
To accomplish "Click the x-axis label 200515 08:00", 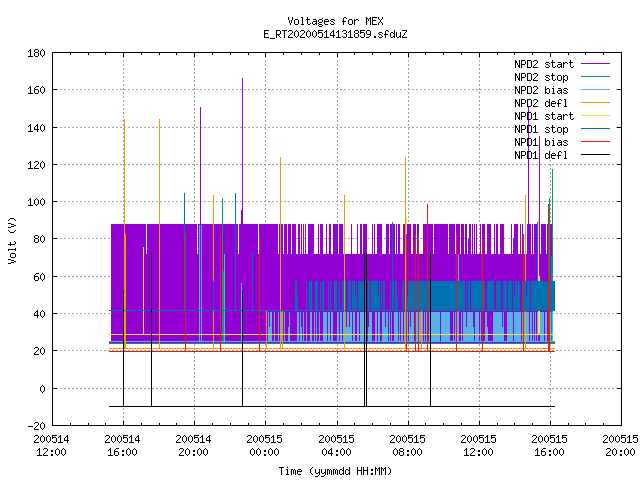I will click(407, 446).
